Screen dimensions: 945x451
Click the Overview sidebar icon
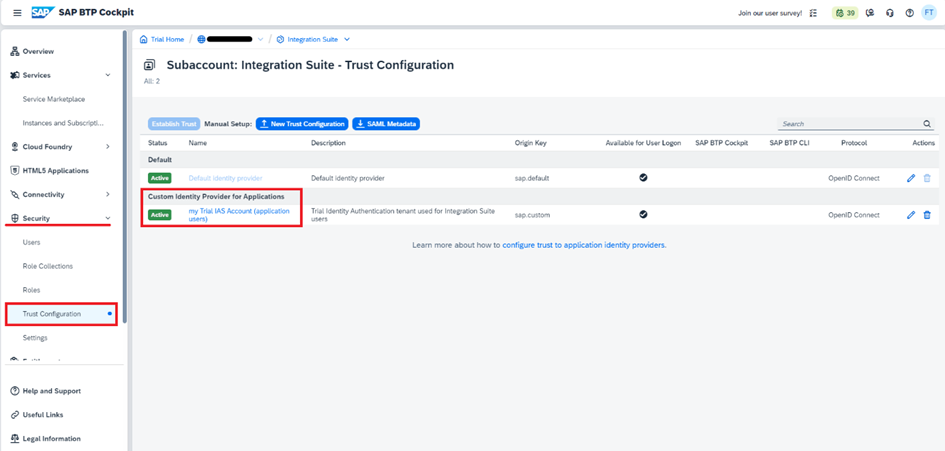[15, 51]
